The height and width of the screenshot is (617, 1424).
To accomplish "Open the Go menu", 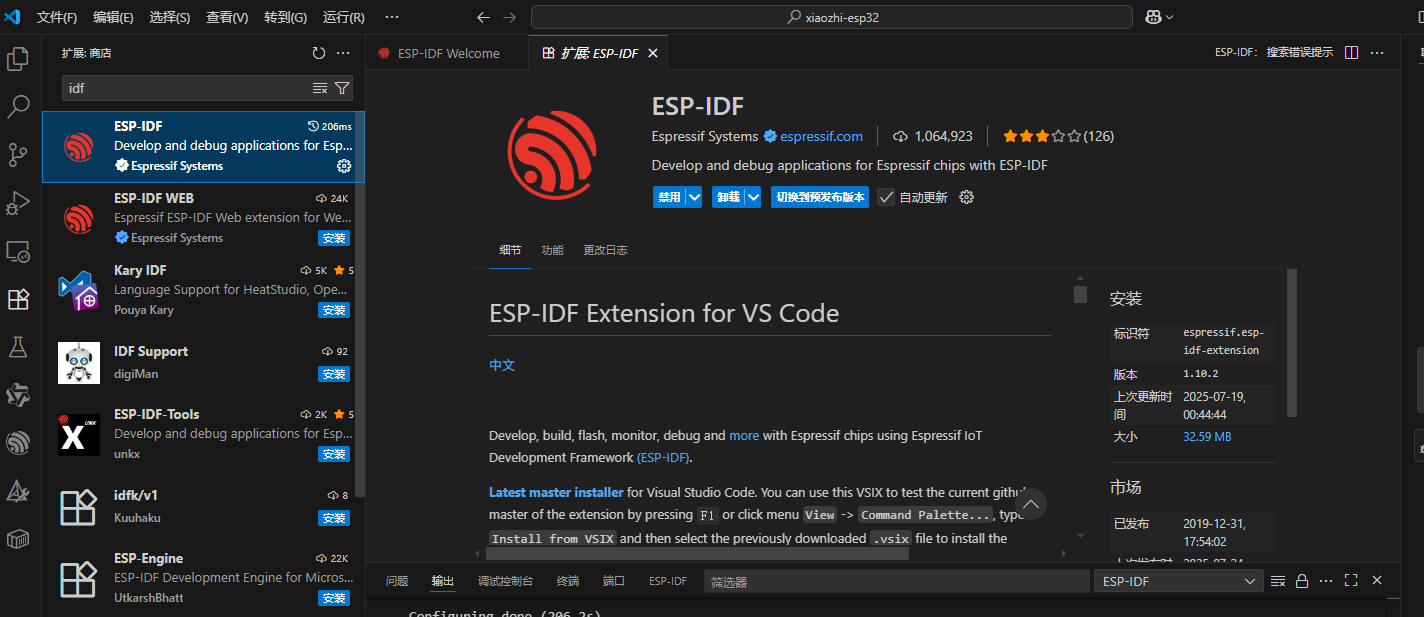I will click(286, 17).
